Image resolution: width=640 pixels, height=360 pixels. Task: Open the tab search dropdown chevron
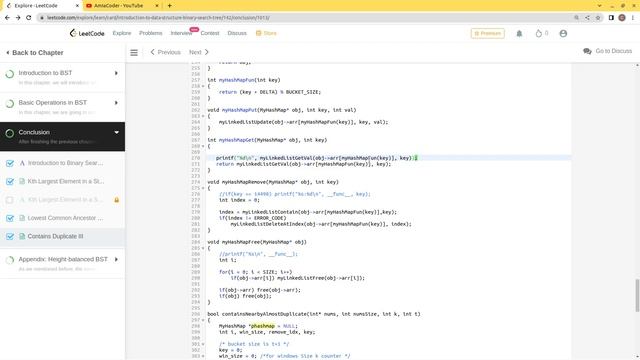[599, 6]
